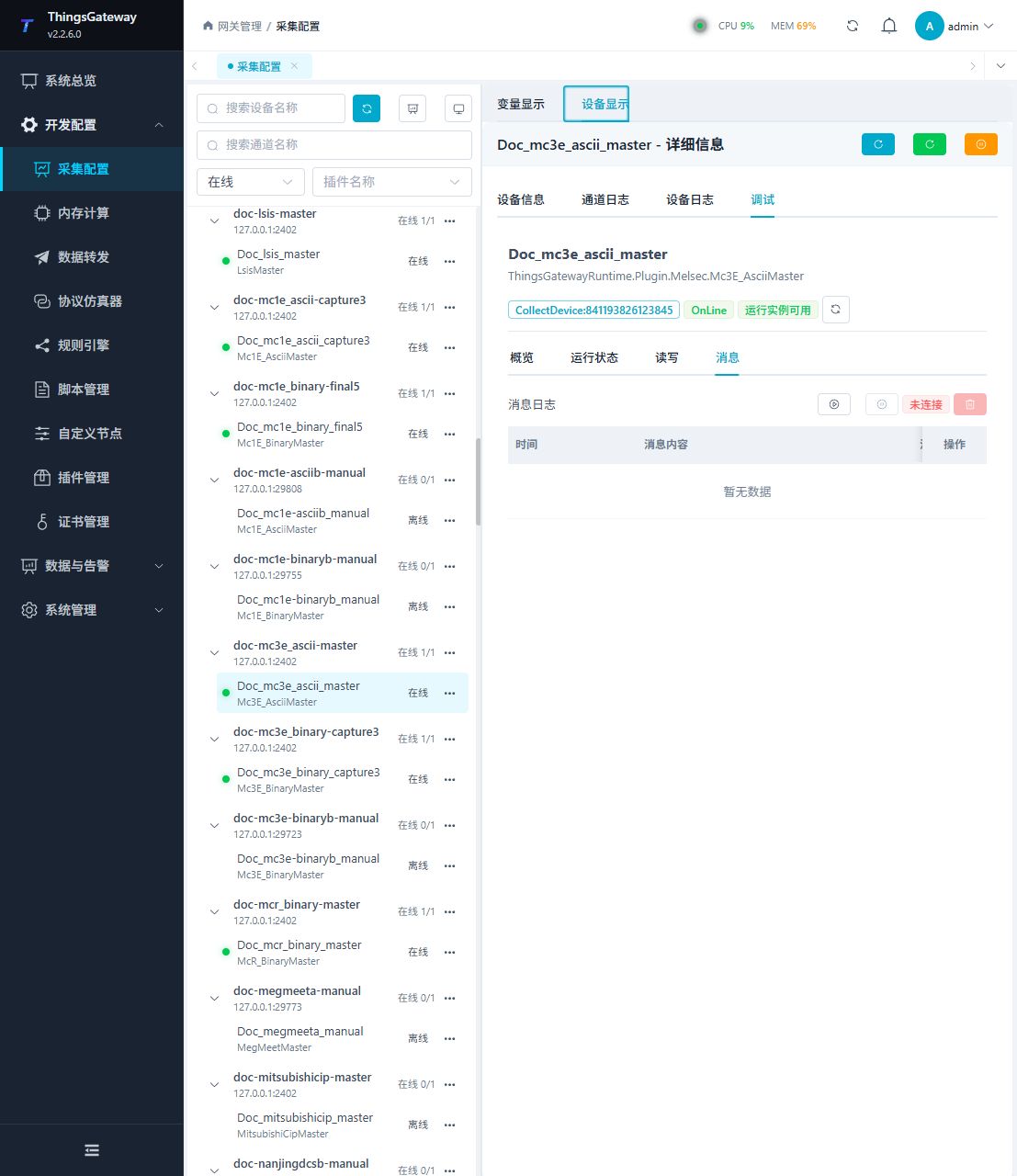Open more options for doc-lsis-master channel
This screenshot has height=1176, width=1017.
[x=450, y=220]
